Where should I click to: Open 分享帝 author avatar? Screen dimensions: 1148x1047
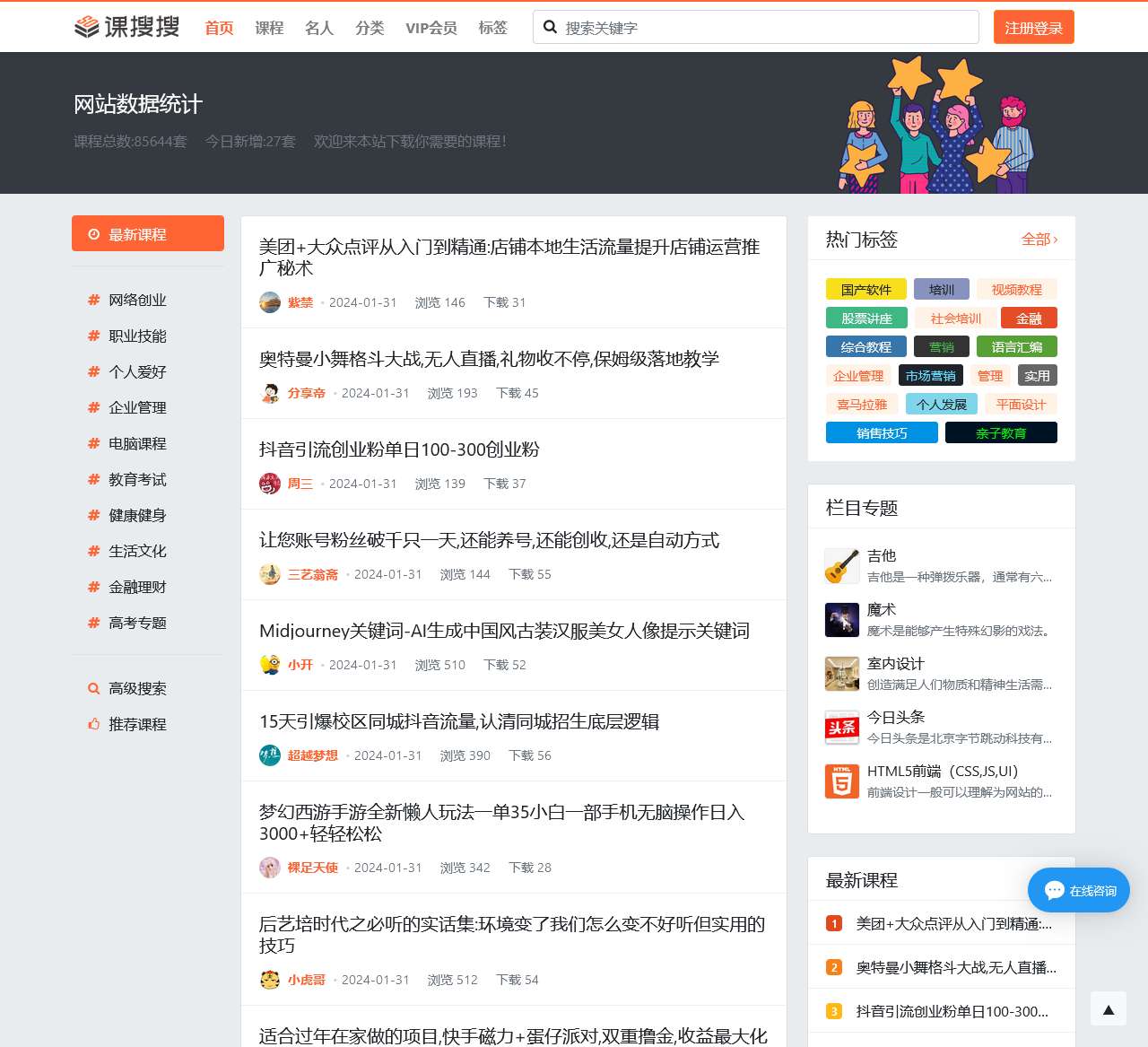coord(270,393)
